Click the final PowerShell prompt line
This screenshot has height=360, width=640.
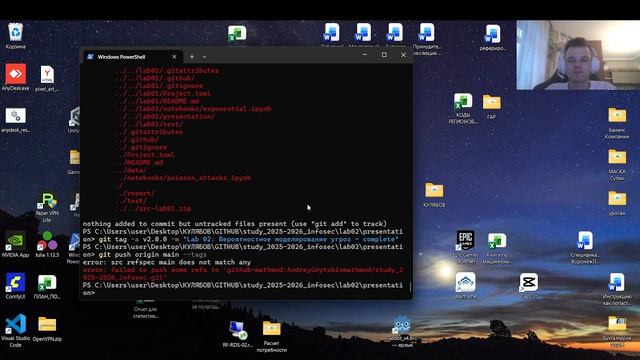[x=242, y=289]
